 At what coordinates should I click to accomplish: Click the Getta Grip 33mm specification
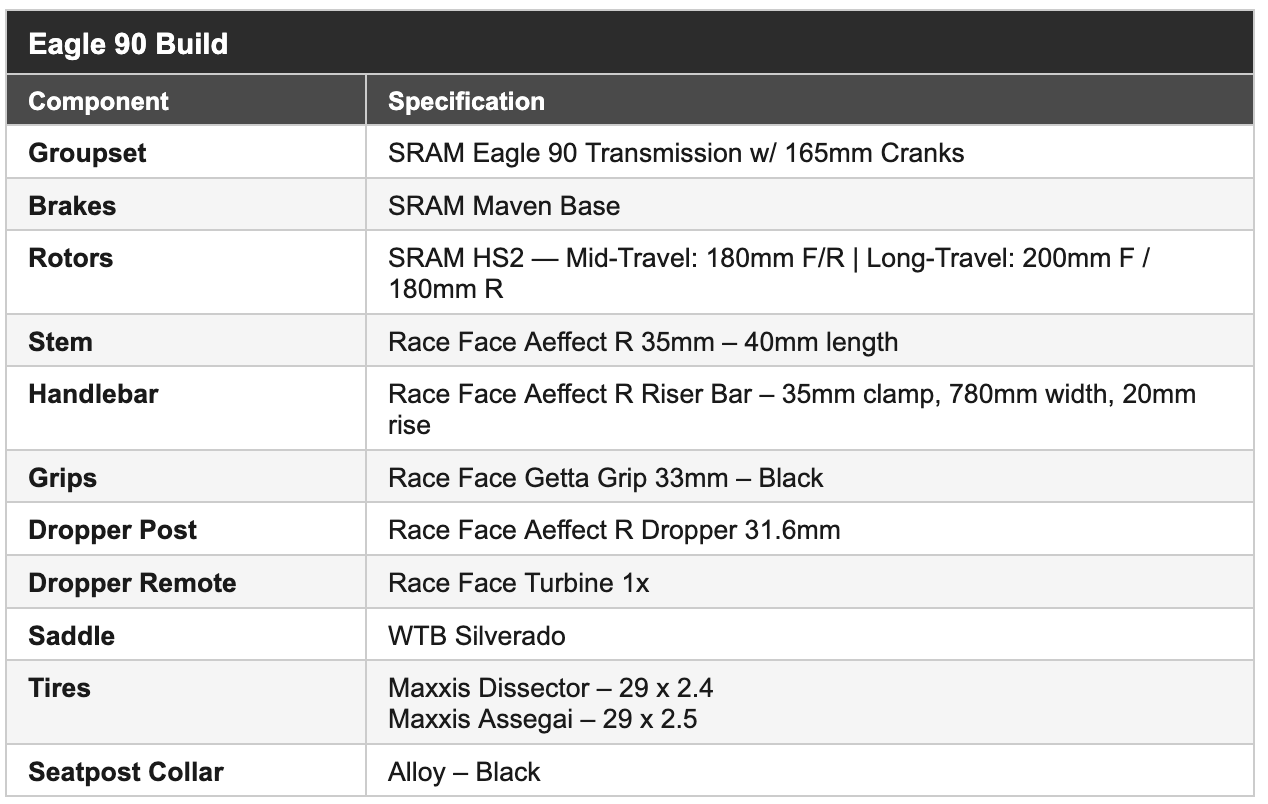[x=605, y=478]
